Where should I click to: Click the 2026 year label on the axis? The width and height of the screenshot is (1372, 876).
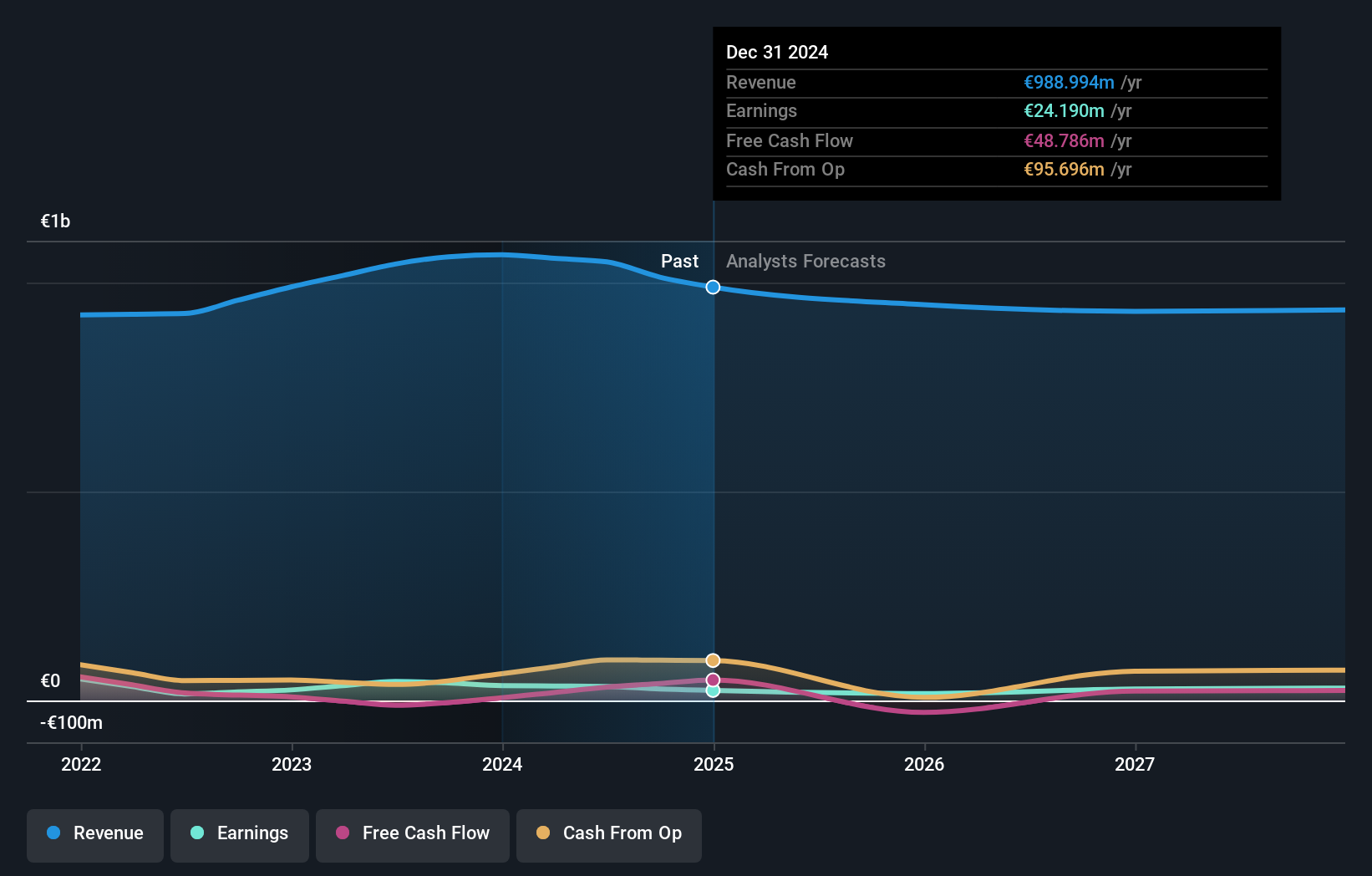tap(924, 764)
